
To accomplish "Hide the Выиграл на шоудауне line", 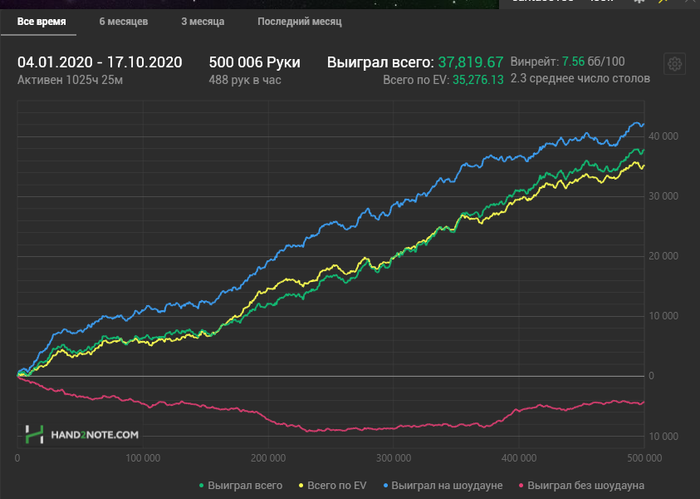I will point(443,485).
